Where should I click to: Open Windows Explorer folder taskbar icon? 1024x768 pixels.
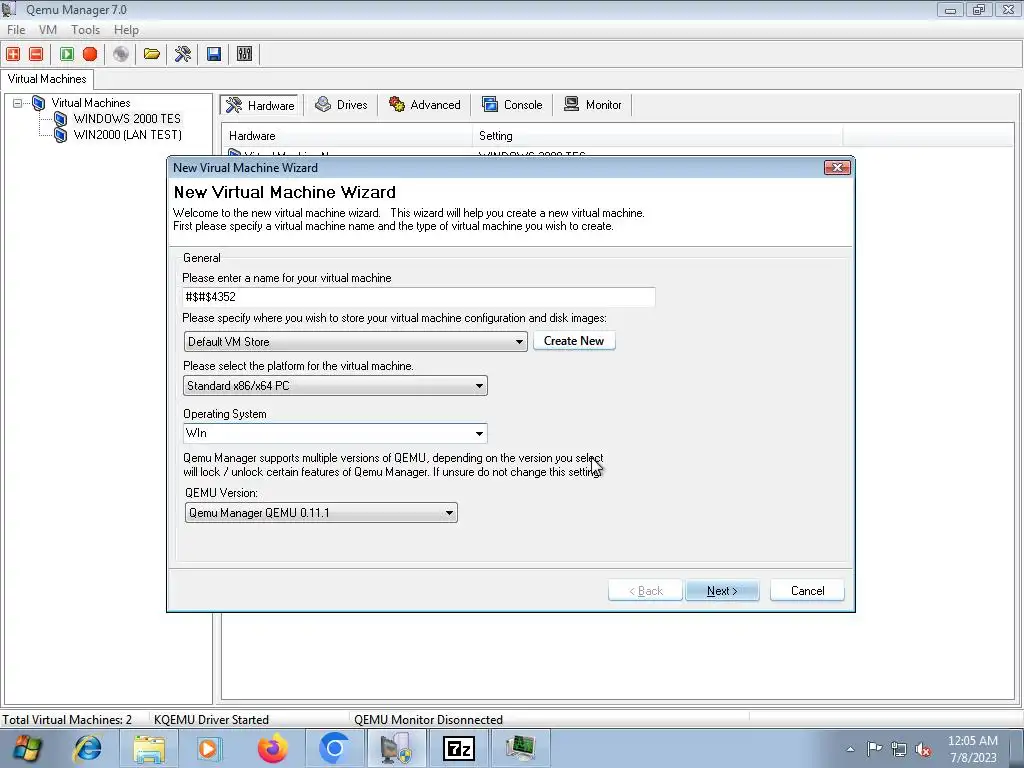click(149, 748)
